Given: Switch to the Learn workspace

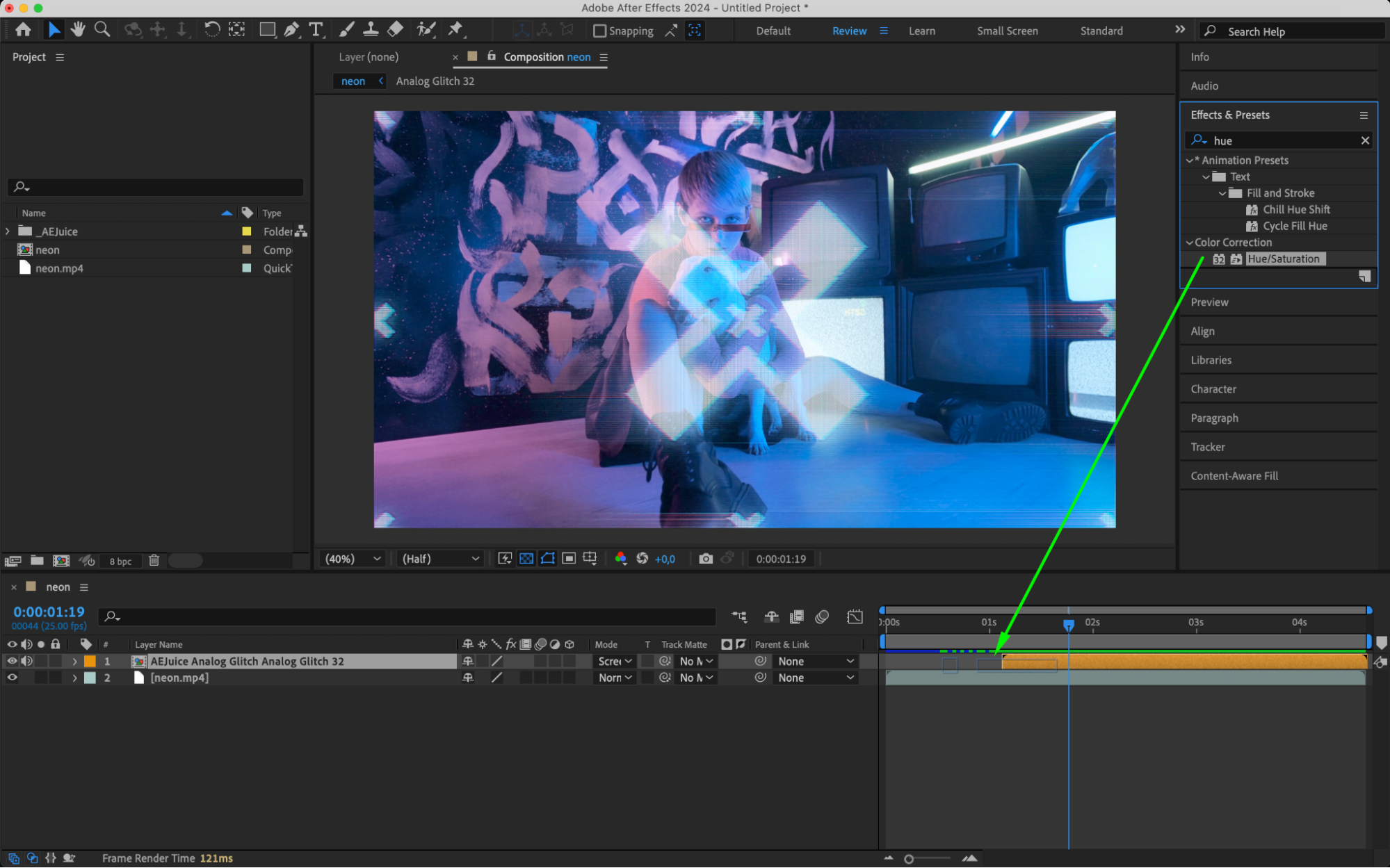Looking at the screenshot, I should click(x=921, y=31).
